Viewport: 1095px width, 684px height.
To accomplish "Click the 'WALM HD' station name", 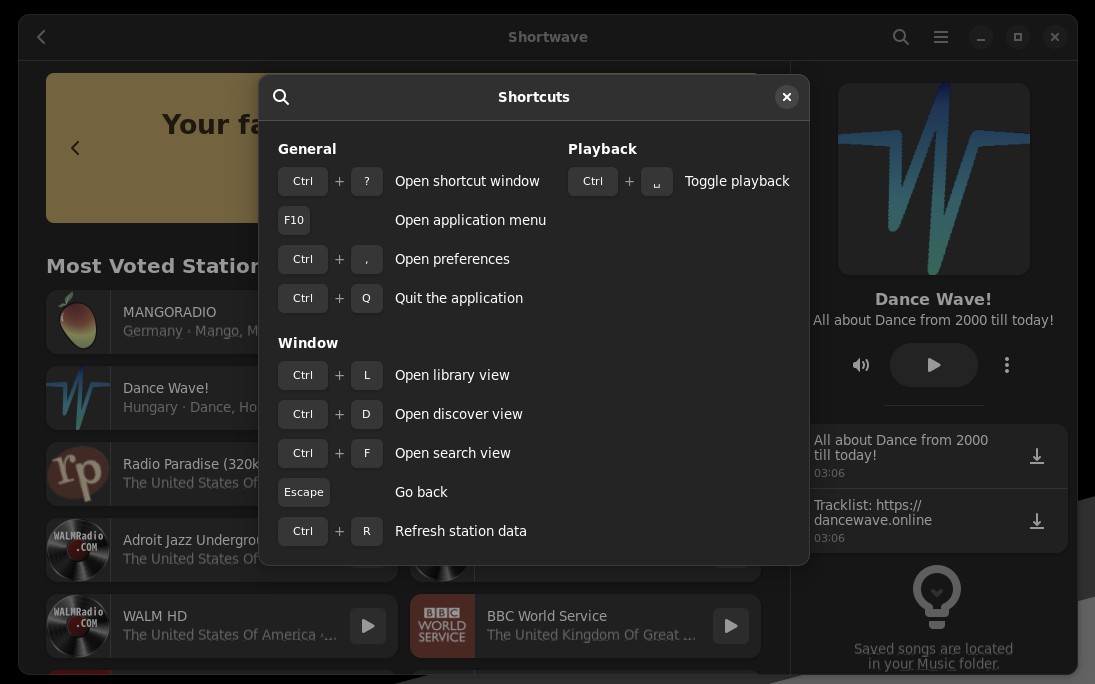I will coord(155,616).
